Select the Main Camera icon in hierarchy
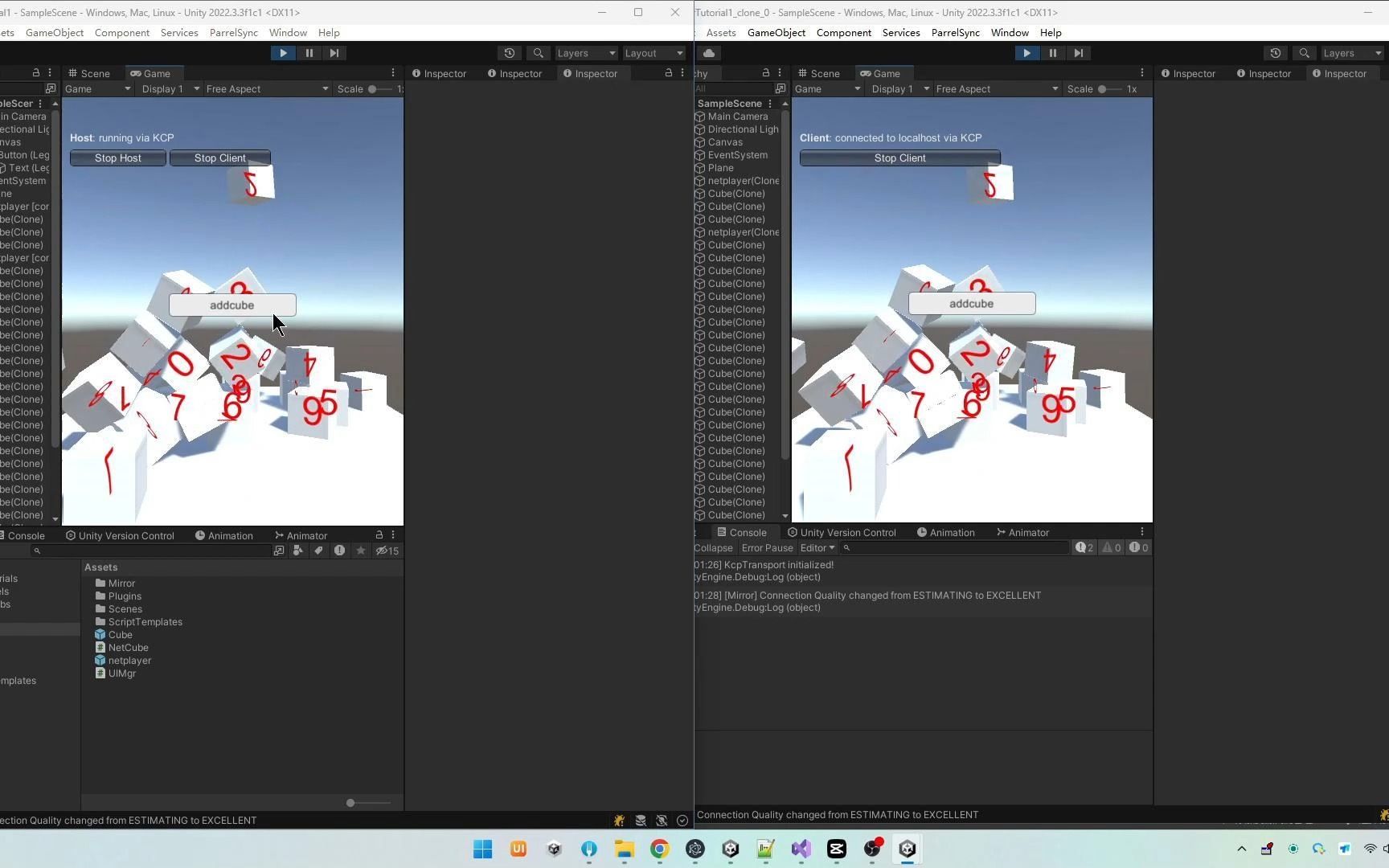This screenshot has height=868, width=1389. tap(699, 117)
